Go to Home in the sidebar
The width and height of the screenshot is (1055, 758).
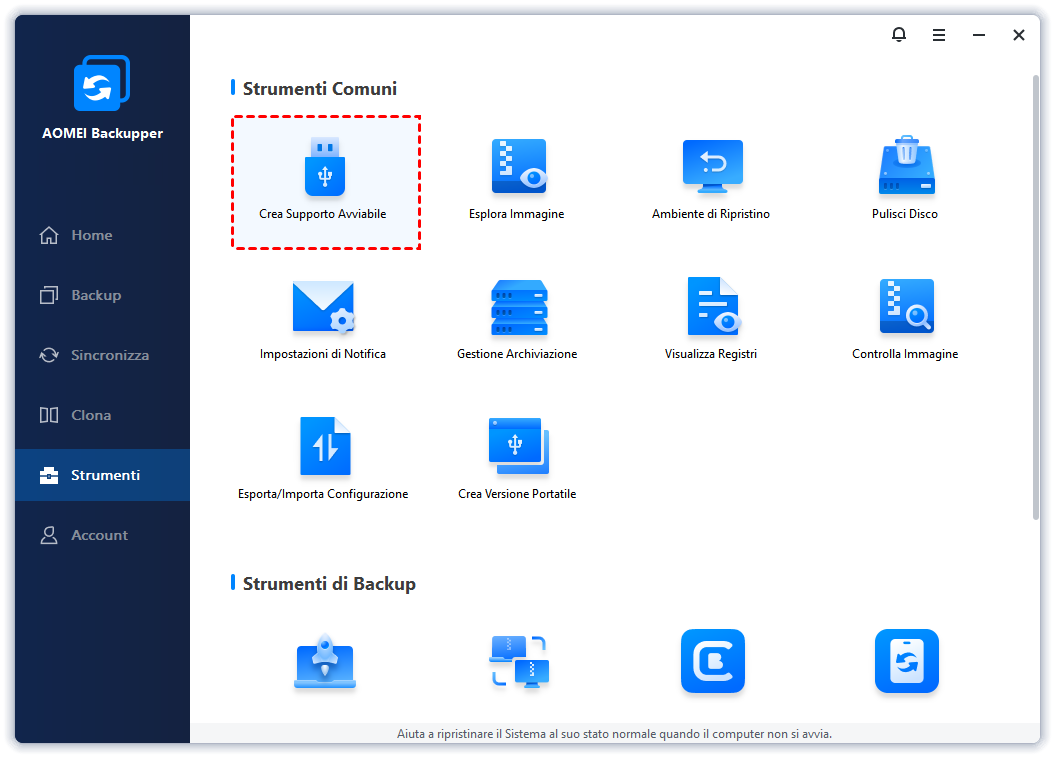click(102, 235)
